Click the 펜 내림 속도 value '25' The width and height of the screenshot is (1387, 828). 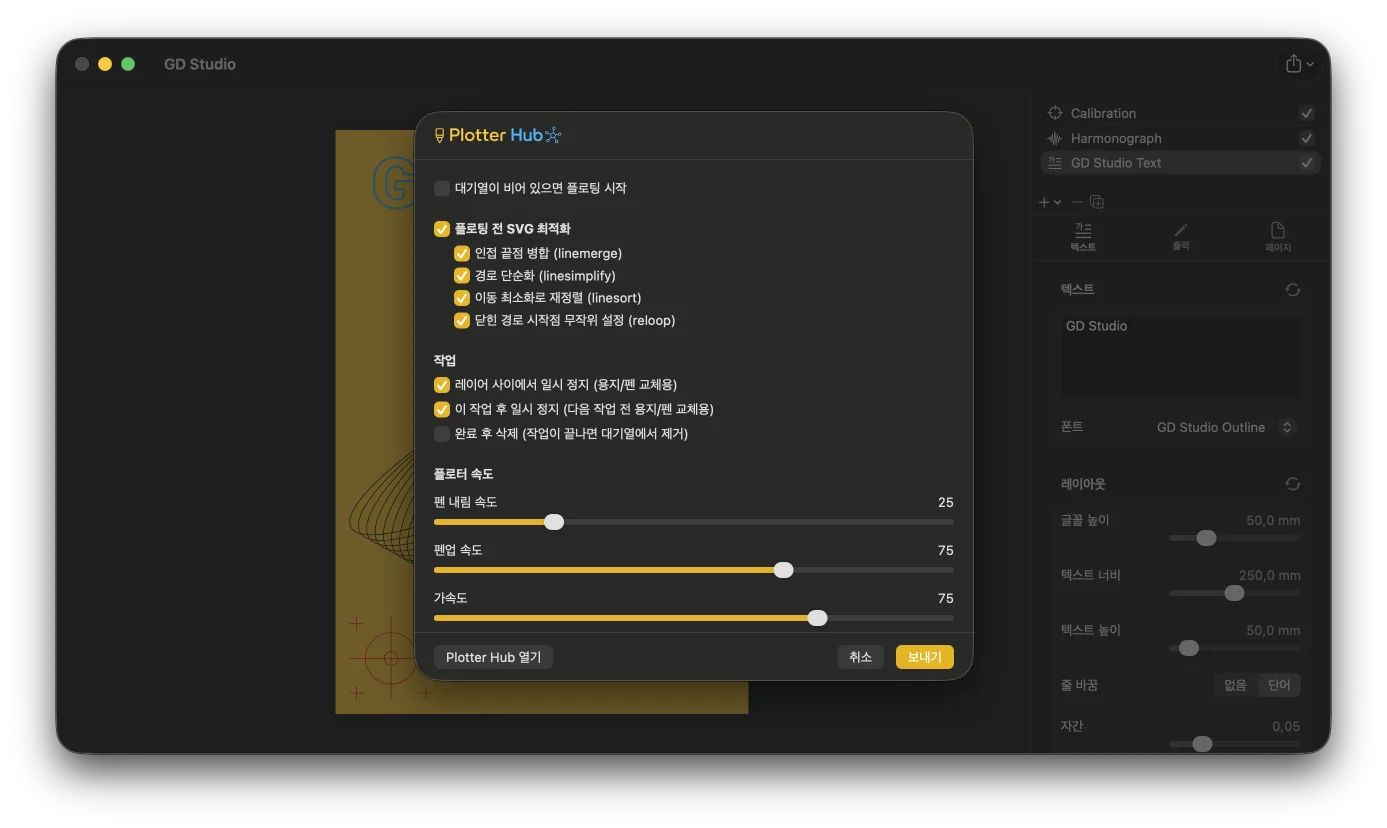[x=946, y=502]
